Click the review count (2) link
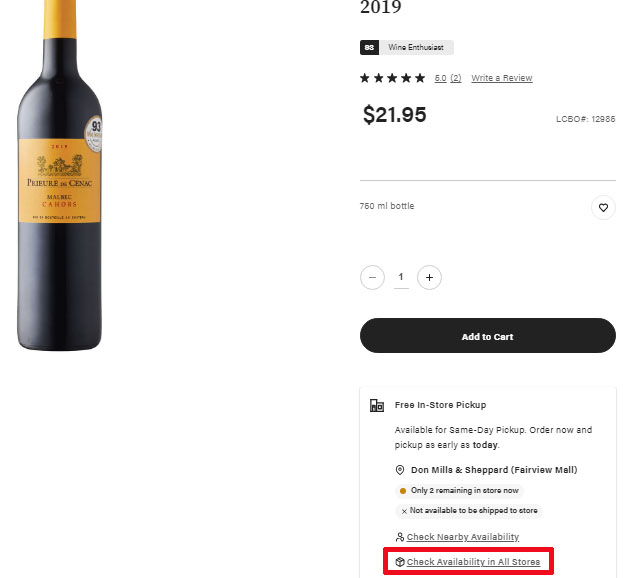The image size is (634, 578). [x=455, y=78]
